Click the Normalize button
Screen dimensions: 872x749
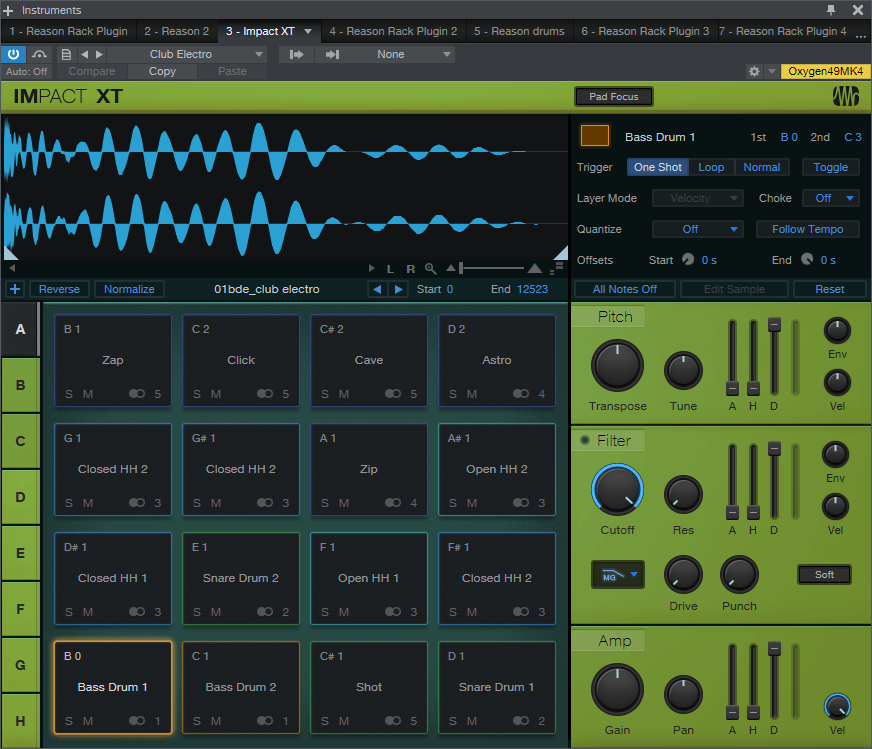[129, 289]
